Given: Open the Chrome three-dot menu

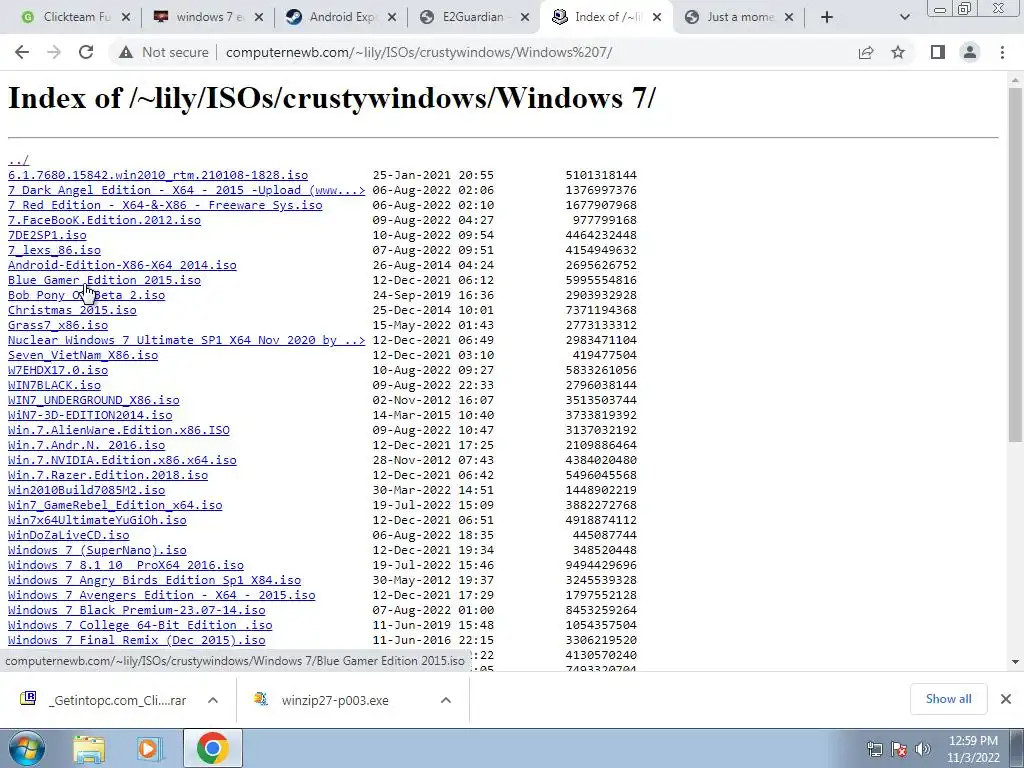Looking at the screenshot, I should point(1002,52).
